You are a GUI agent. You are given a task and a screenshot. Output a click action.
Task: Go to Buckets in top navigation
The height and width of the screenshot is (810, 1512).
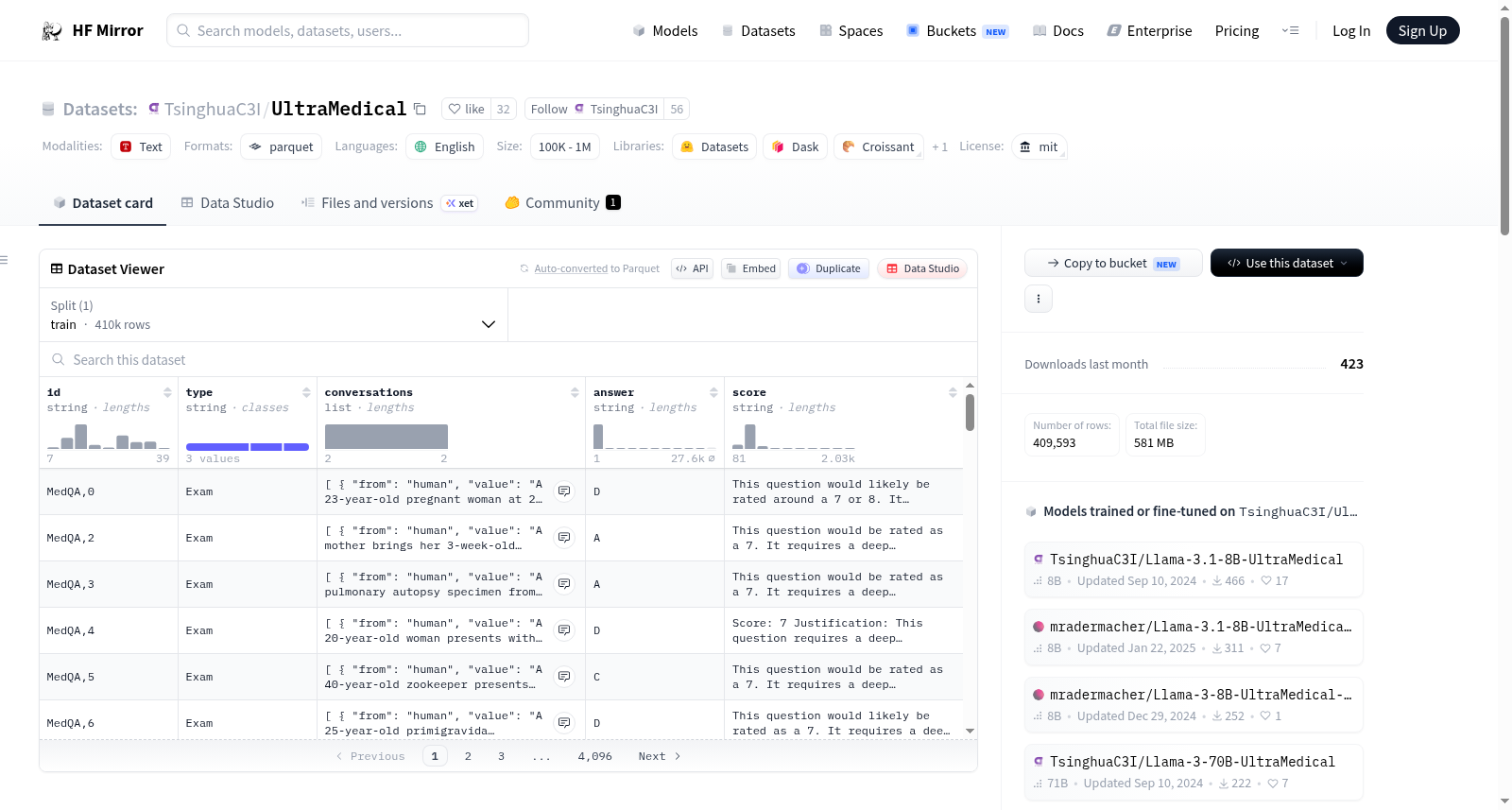click(957, 31)
